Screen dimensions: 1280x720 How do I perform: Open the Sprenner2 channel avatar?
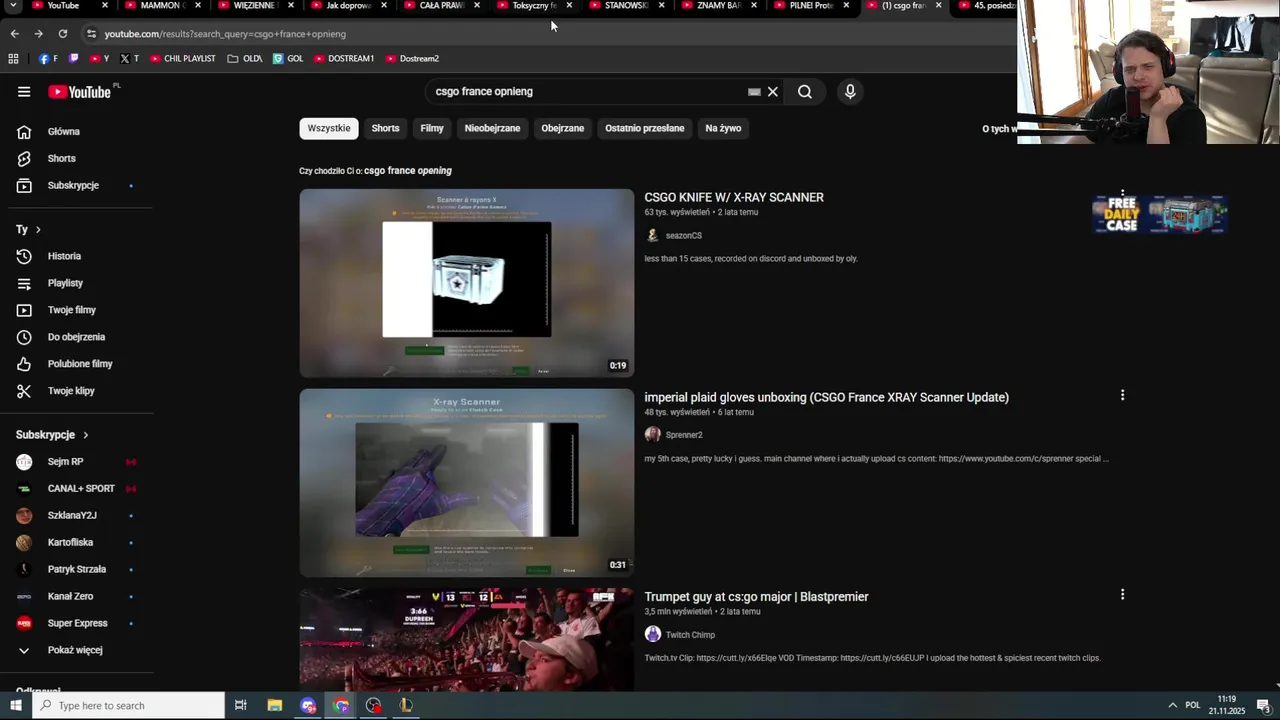(x=653, y=435)
